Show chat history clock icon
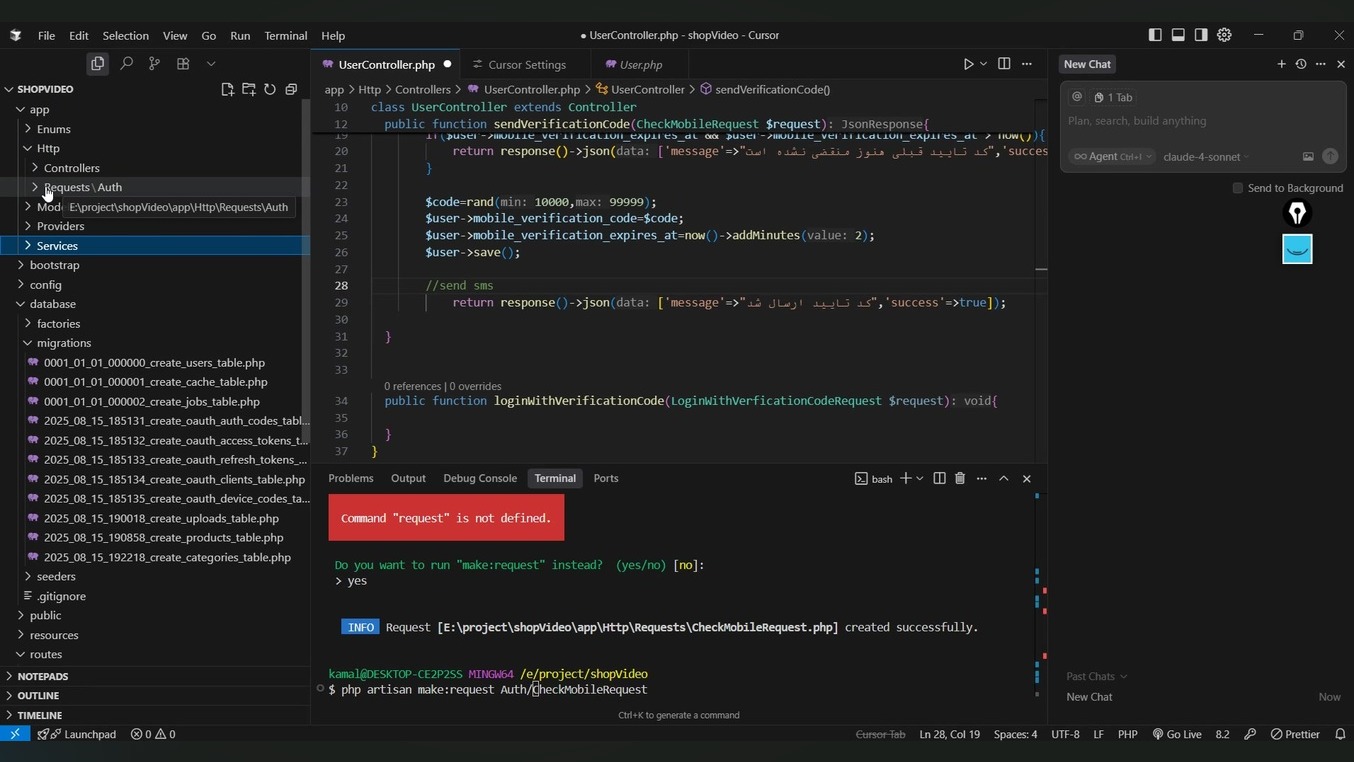This screenshot has height=762, width=1354. (x=1301, y=64)
